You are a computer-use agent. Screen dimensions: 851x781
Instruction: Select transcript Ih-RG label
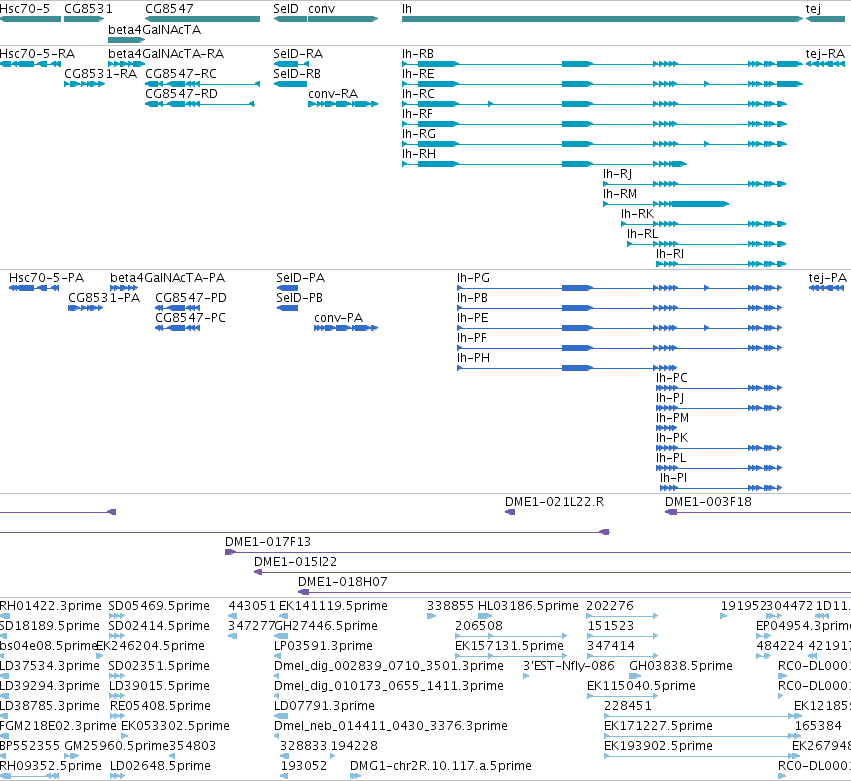point(419,134)
